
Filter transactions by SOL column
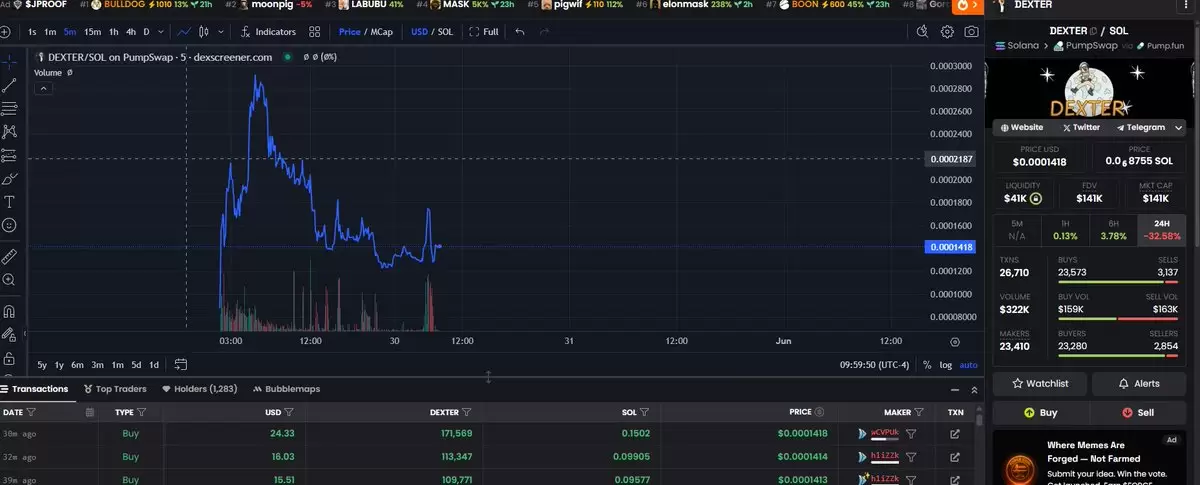(644, 412)
